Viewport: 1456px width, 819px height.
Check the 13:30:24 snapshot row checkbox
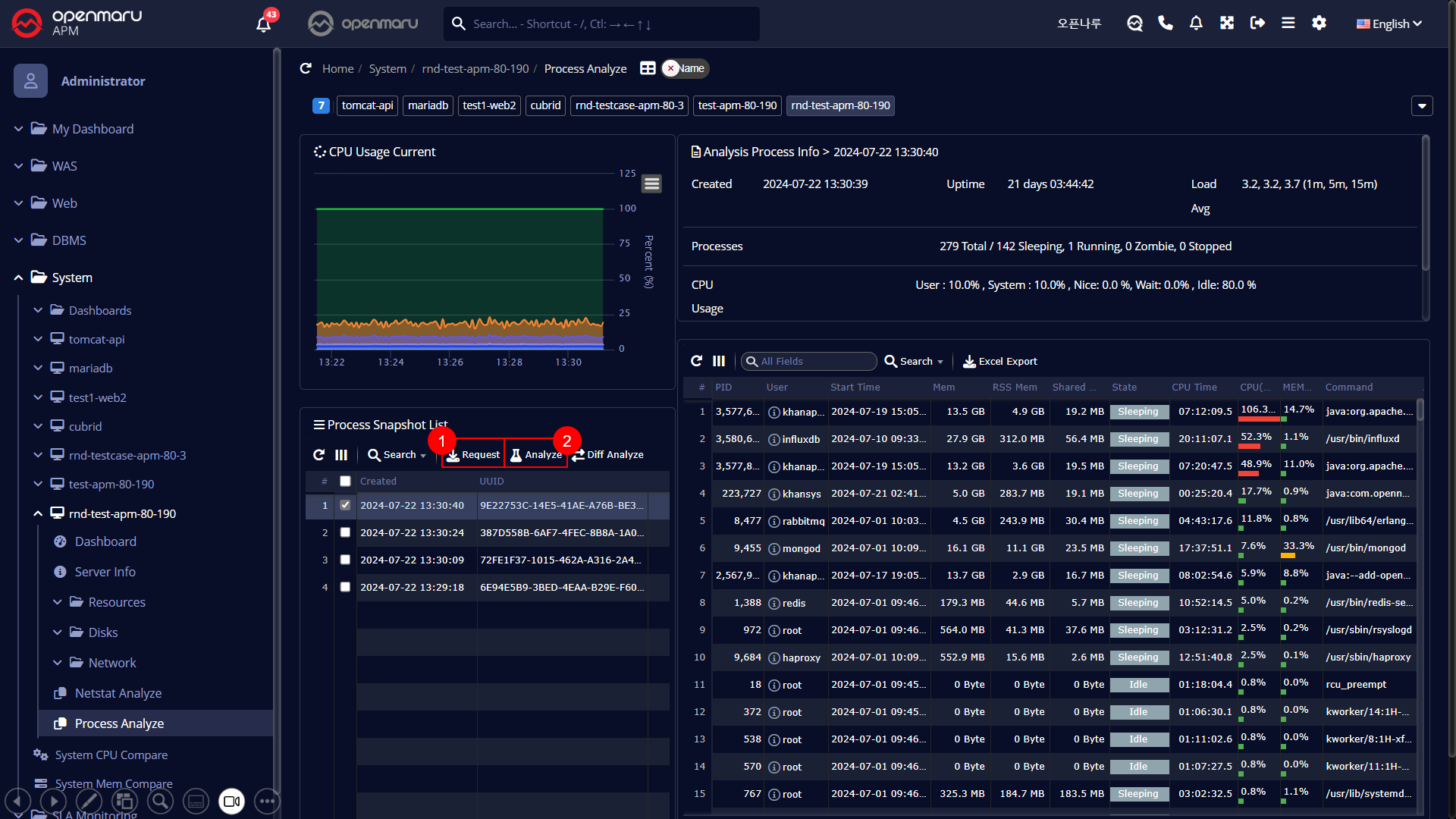[345, 533]
